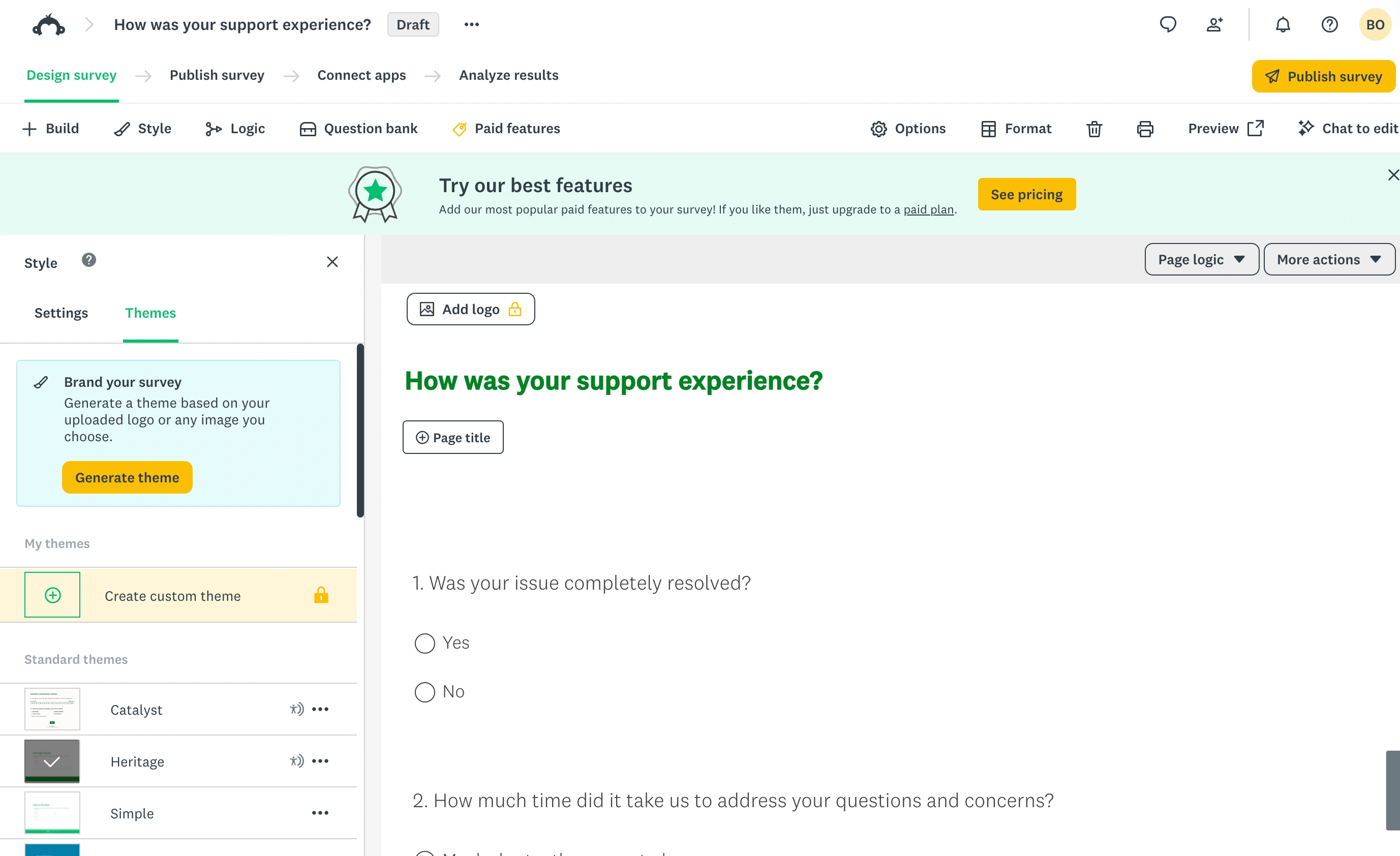Follow the paid plan link
This screenshot has width=1400, height=856.
928,209
